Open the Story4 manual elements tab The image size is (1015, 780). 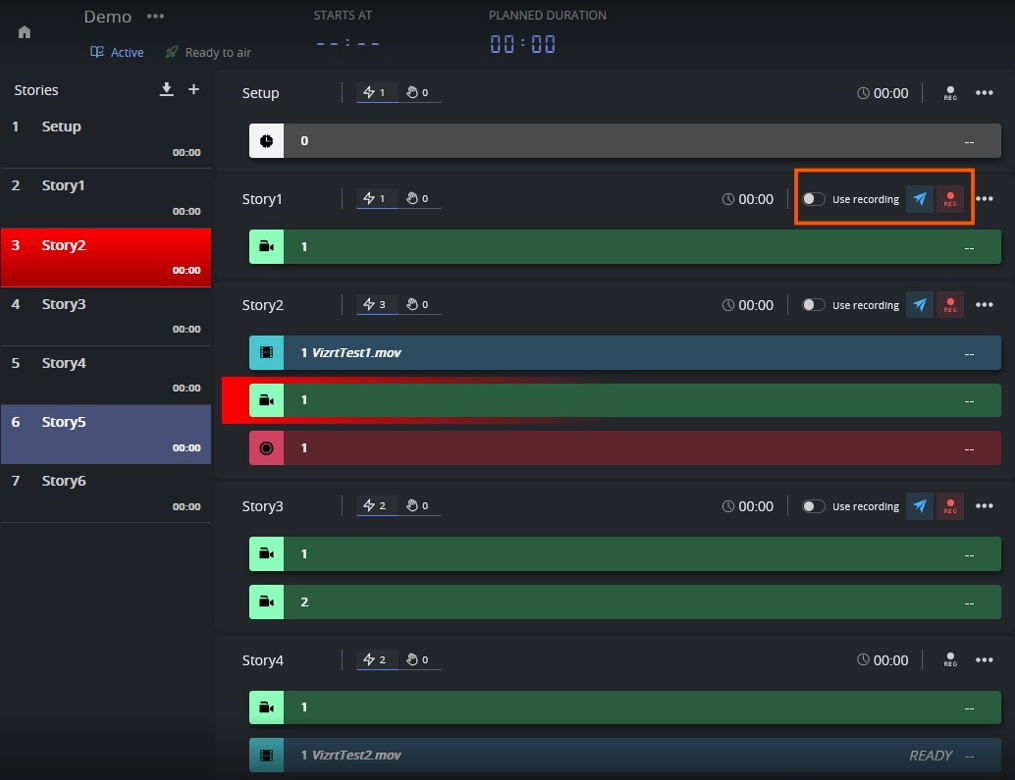coord(418,660)
